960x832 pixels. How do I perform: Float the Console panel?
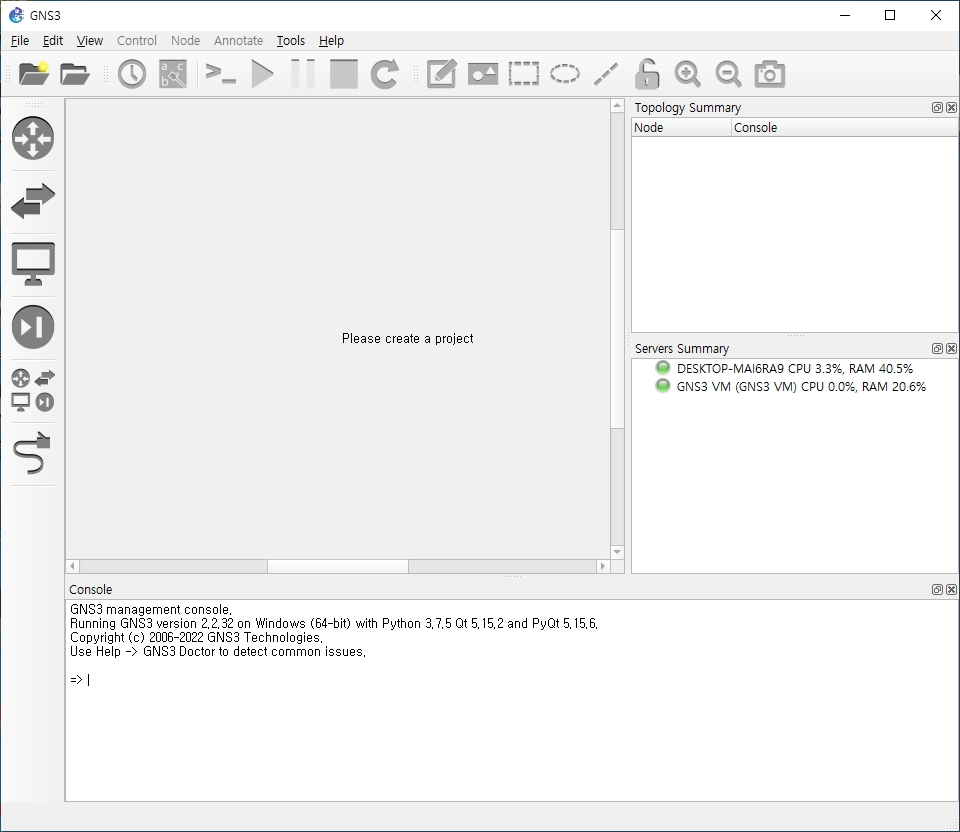click(x=937, y=590)
